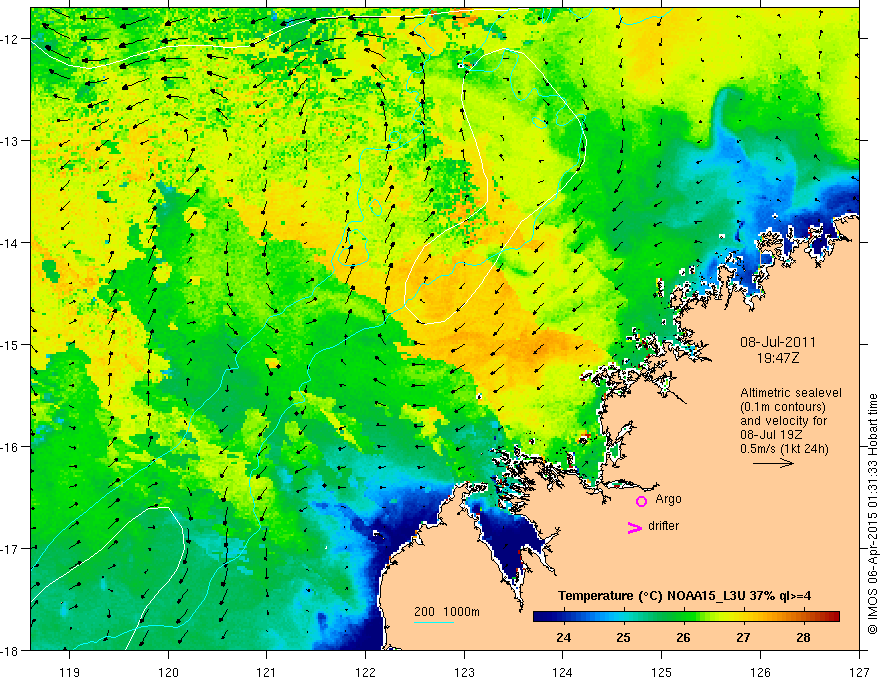Click the '200 1000m' depth label
The width and height of the screenshot is (880, 680).
(447, 612)
